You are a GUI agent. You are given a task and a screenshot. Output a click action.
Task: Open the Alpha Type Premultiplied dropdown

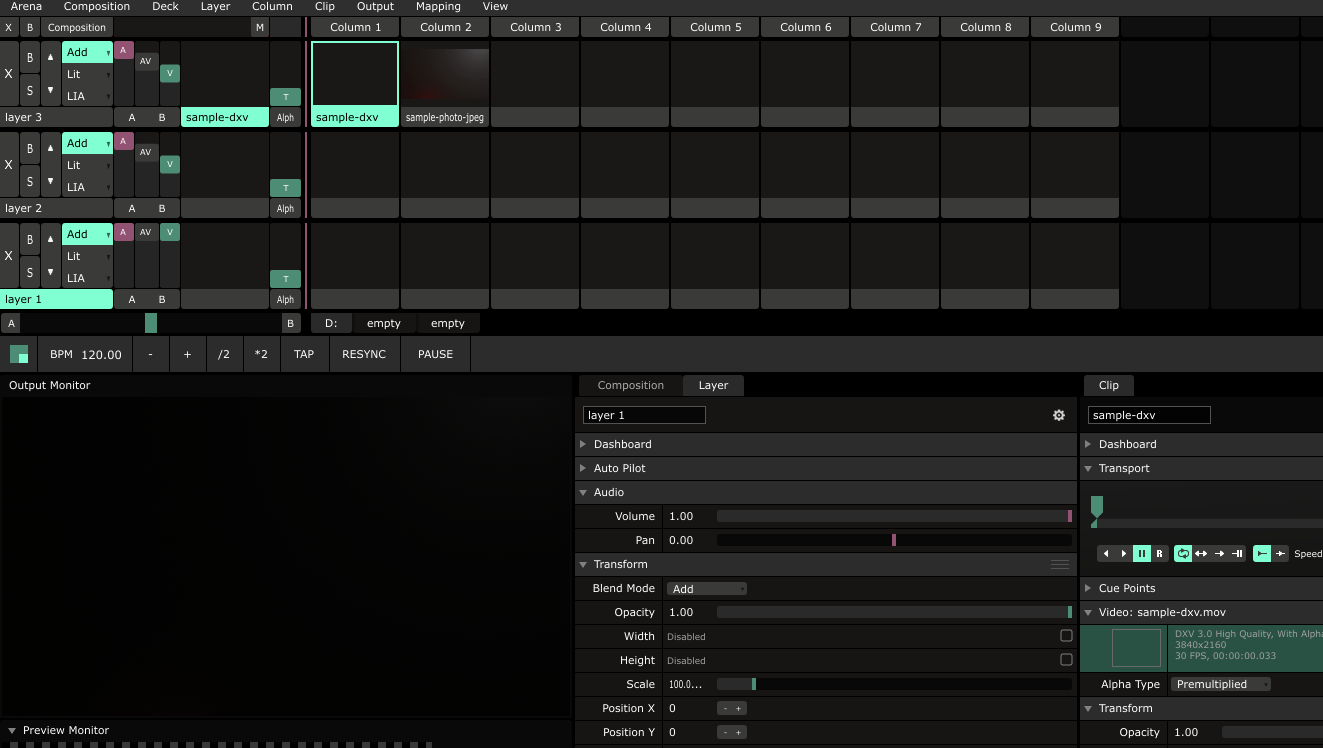pos(1221,684)
